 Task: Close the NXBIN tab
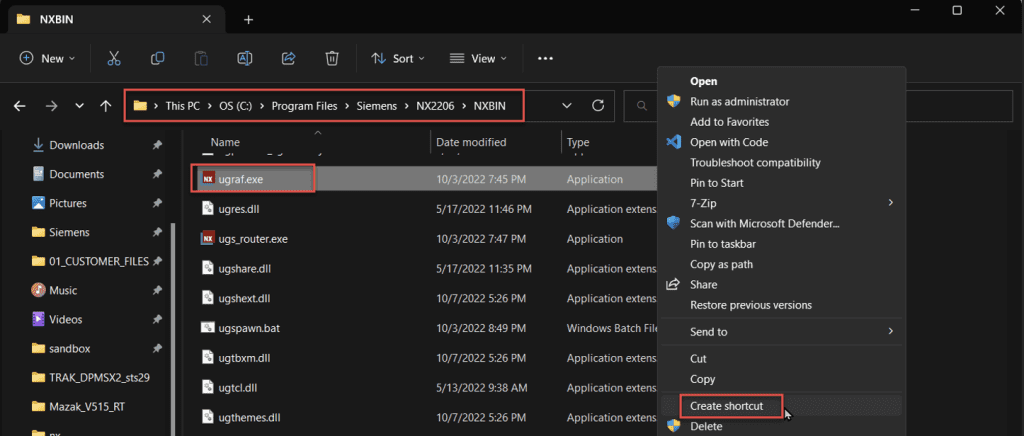[206, 20]
